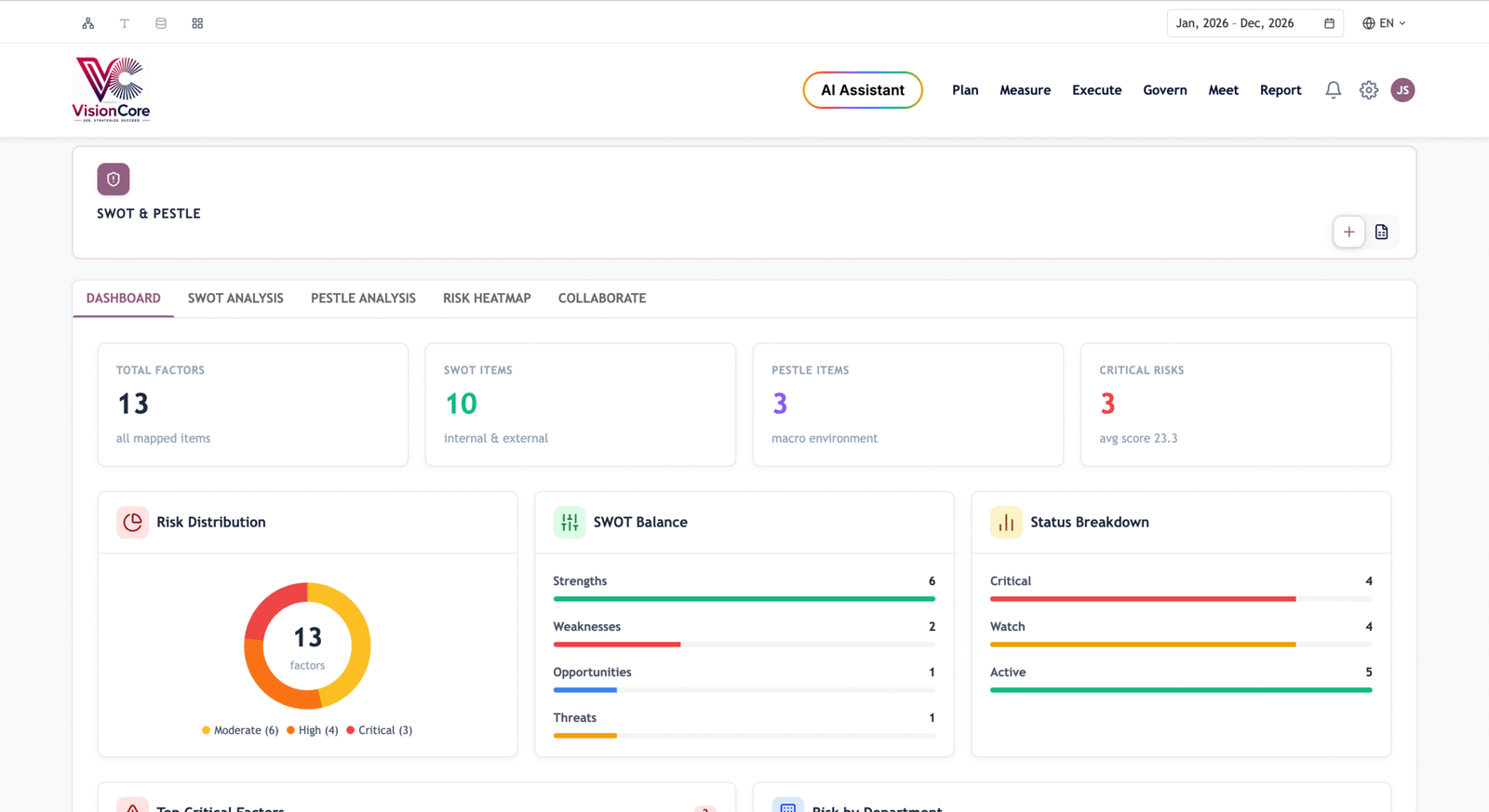The height and width of the screenshot is (812, 1489).
Task: Click the Critical red status bar
Action: 1143,599
